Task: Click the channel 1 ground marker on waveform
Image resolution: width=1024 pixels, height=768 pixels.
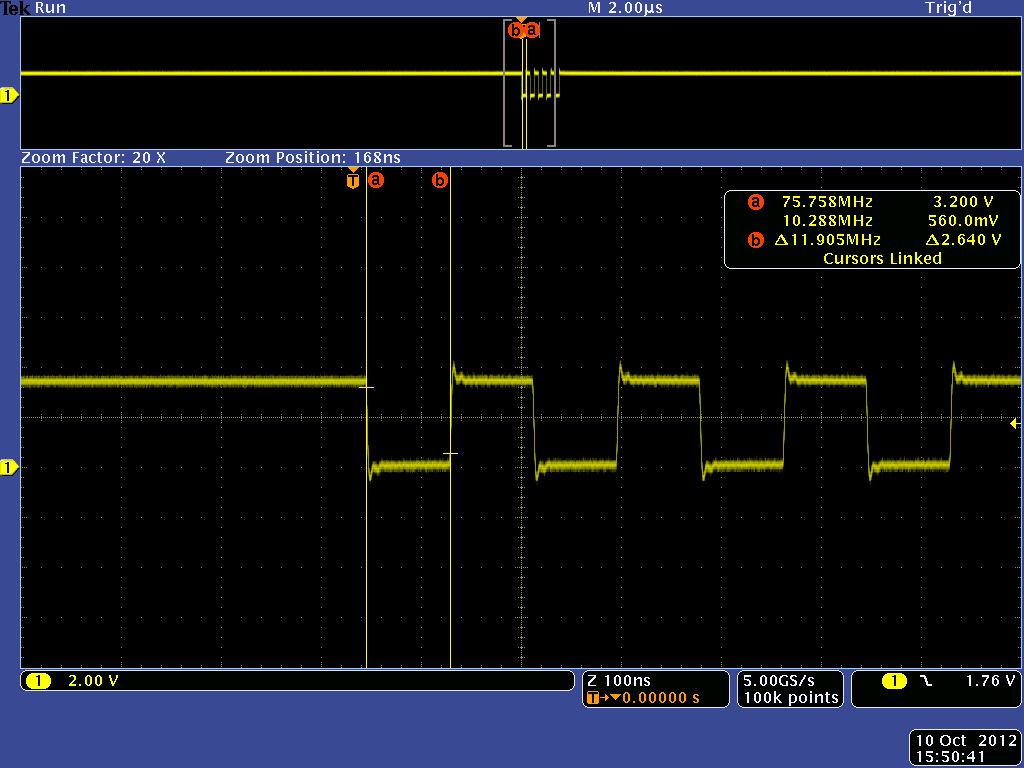Action: pos(10,467)
